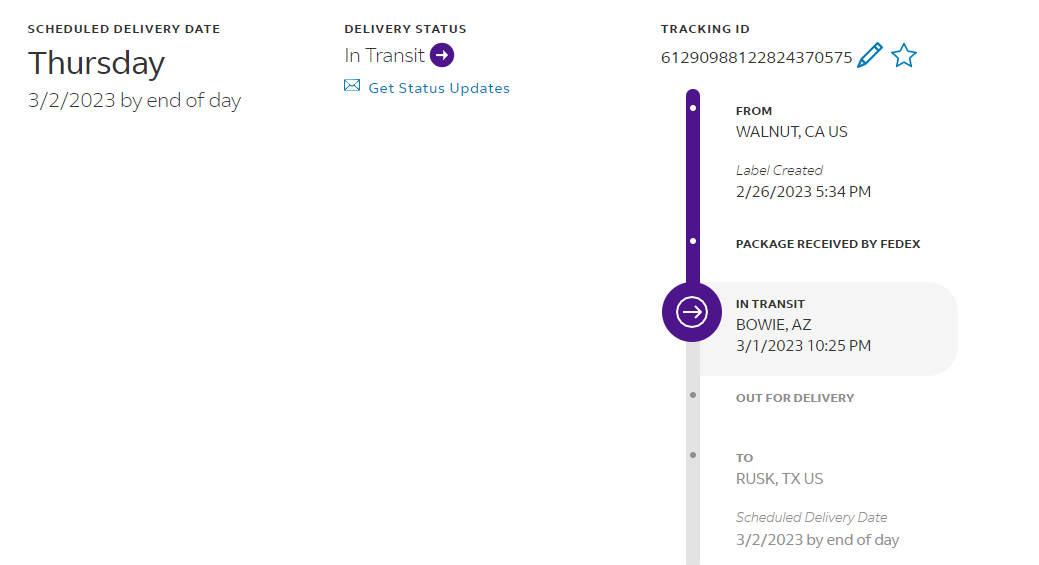
Task: Toggle the star icon to favorite this shipment
Action: [904, 56]
